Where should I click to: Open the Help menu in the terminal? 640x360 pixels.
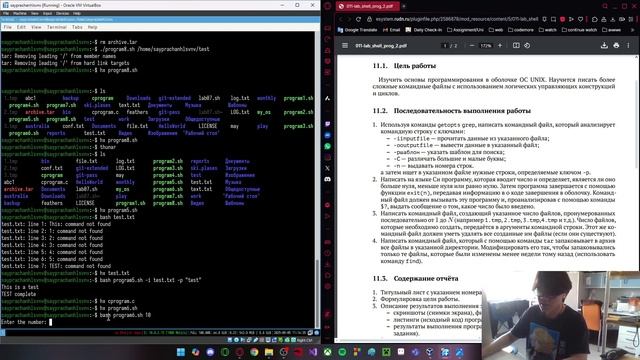[93, 27]
